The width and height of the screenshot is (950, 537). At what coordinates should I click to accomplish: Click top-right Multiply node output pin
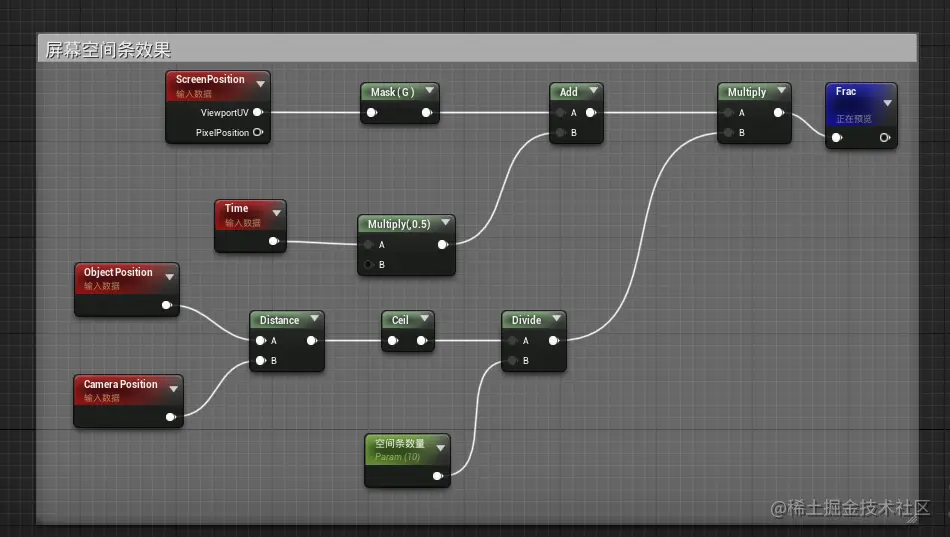pyautogui.click(x=779, y=113)
